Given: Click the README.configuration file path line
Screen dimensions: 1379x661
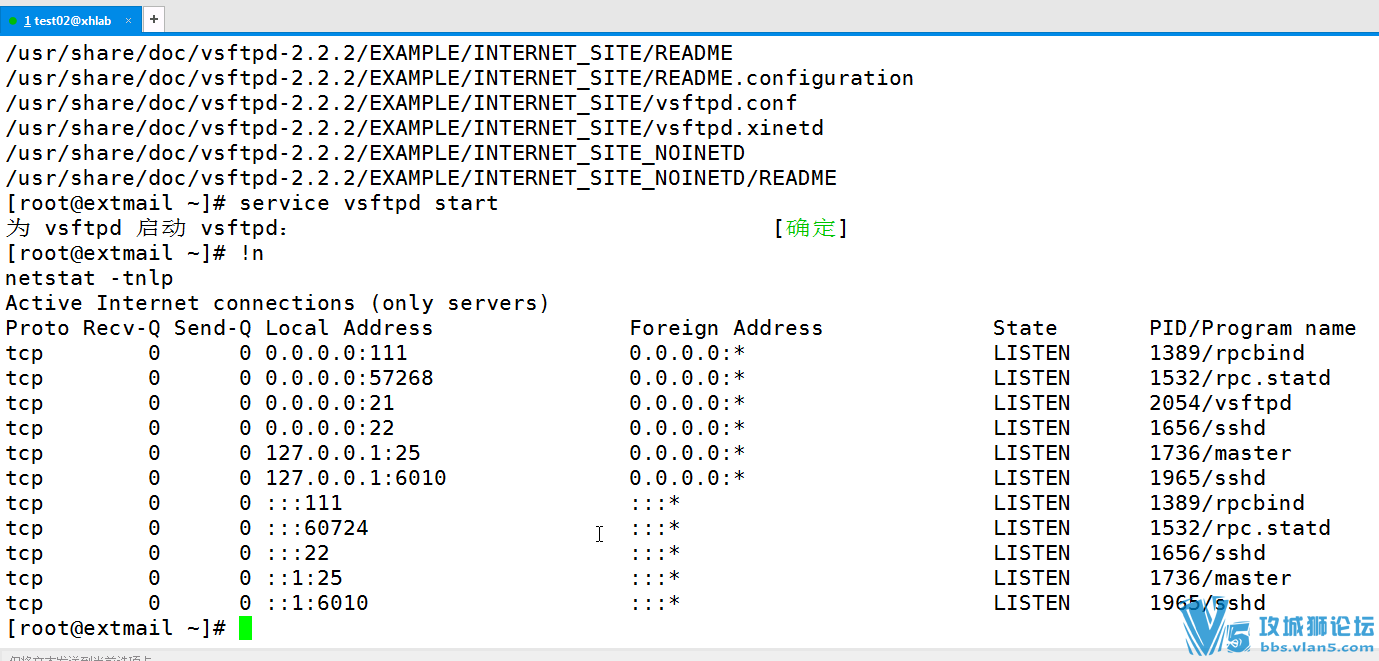Looking at the screenshot, I should (459, 78).
